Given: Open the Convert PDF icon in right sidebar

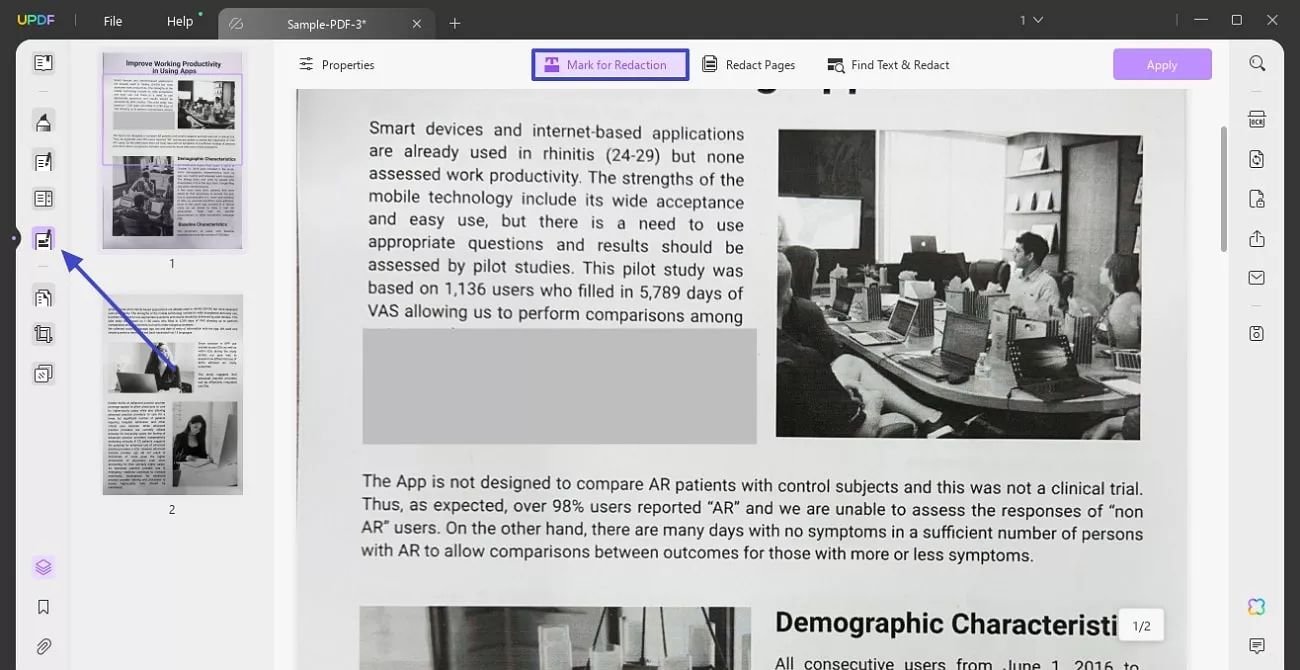Looking at the screenshot, I should click(1257, 159).
